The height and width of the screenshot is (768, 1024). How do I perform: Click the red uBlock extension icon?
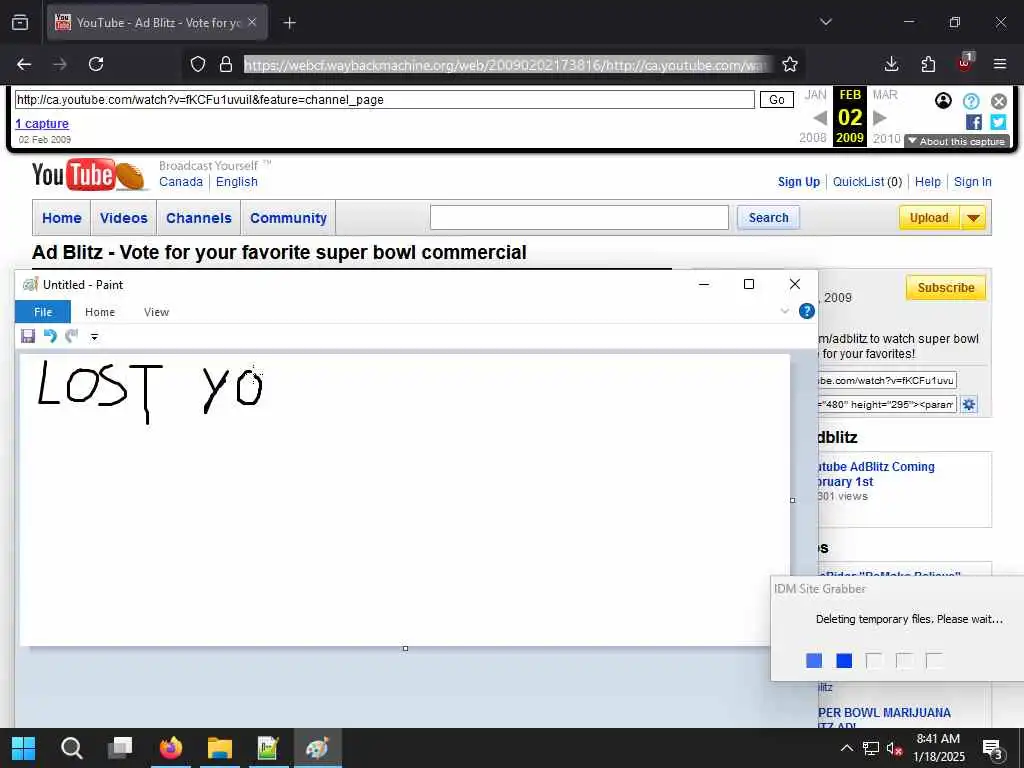(965, 63)
